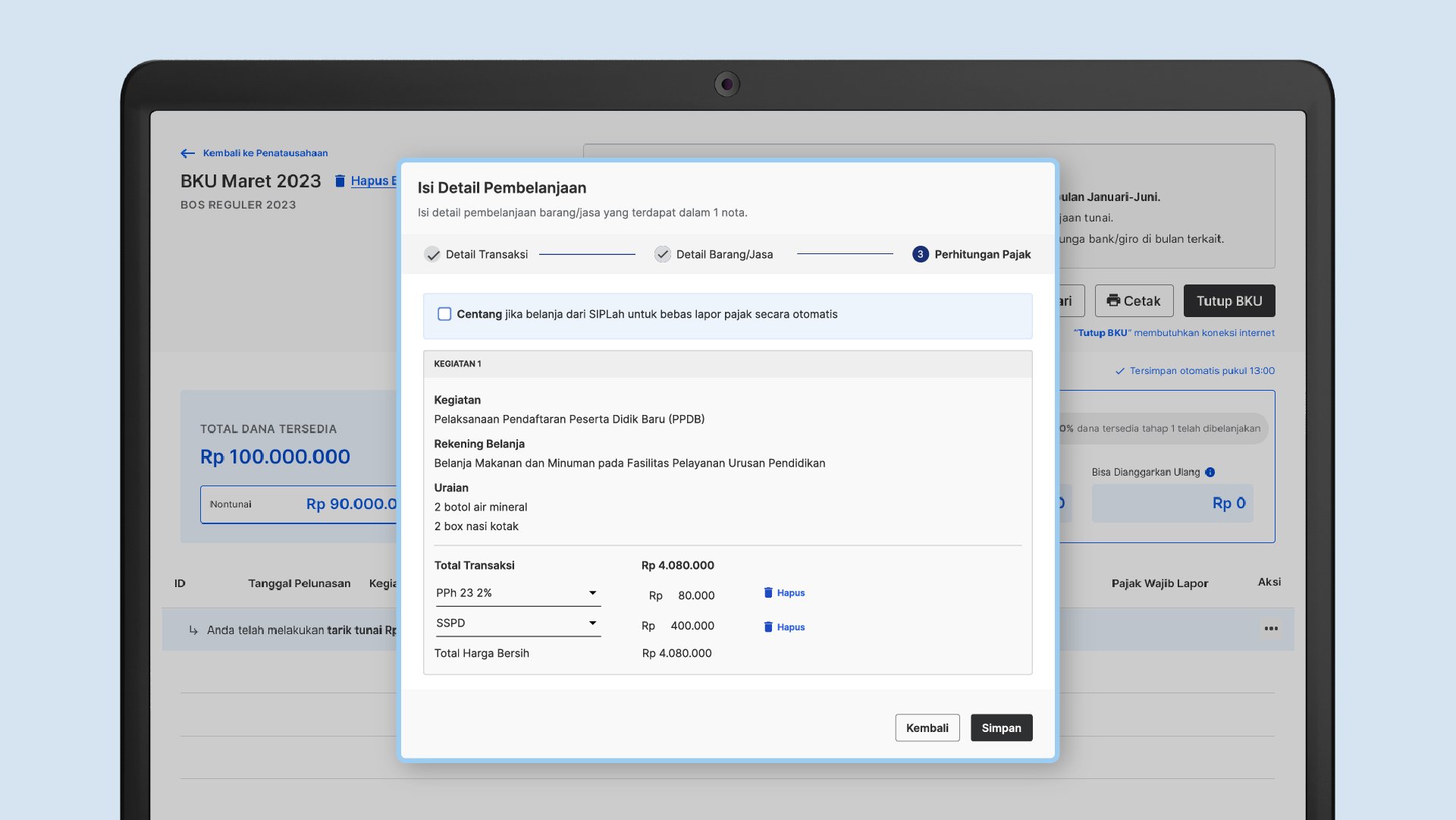Click the Rp 400.000 SSPD amount field
Image resolution: width=1456 pixels, height=820 pixels.
(692, 627)
